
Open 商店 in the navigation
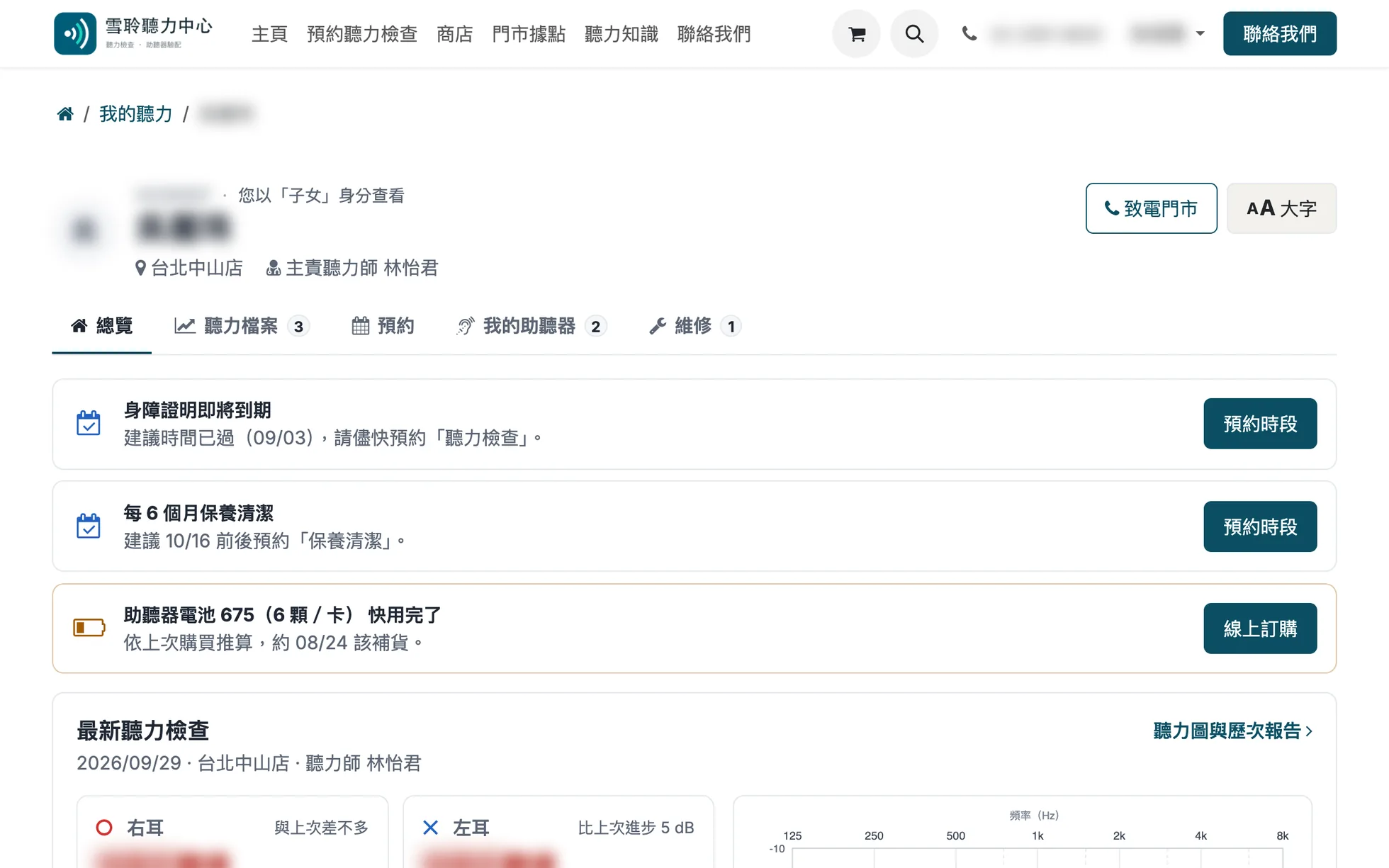tap(454, 33)
